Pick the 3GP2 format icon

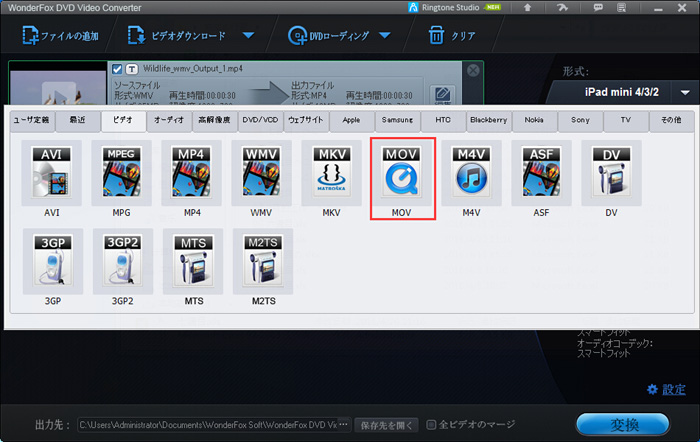(123, 262)
